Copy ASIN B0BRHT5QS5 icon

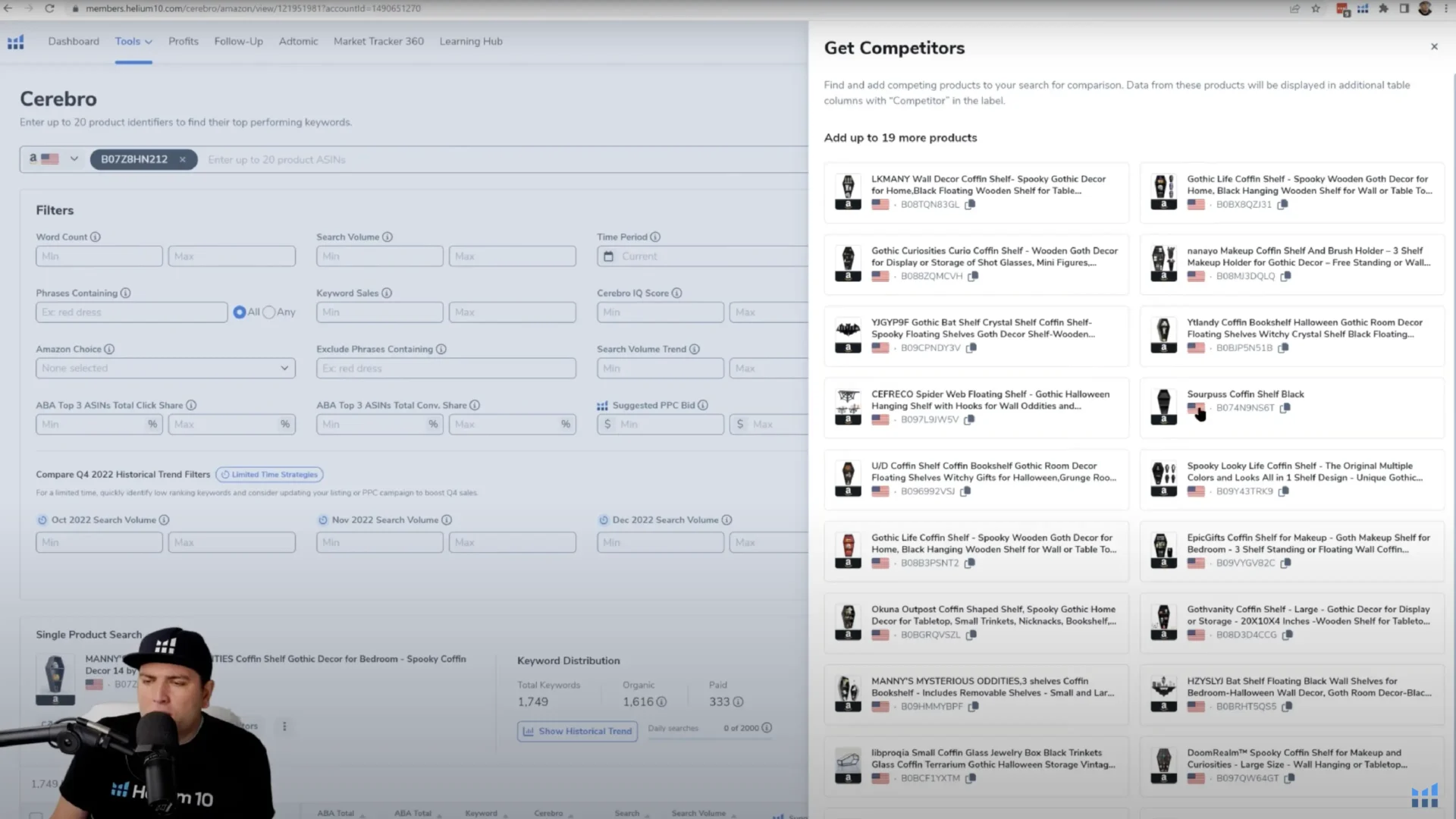(1287, 707)
